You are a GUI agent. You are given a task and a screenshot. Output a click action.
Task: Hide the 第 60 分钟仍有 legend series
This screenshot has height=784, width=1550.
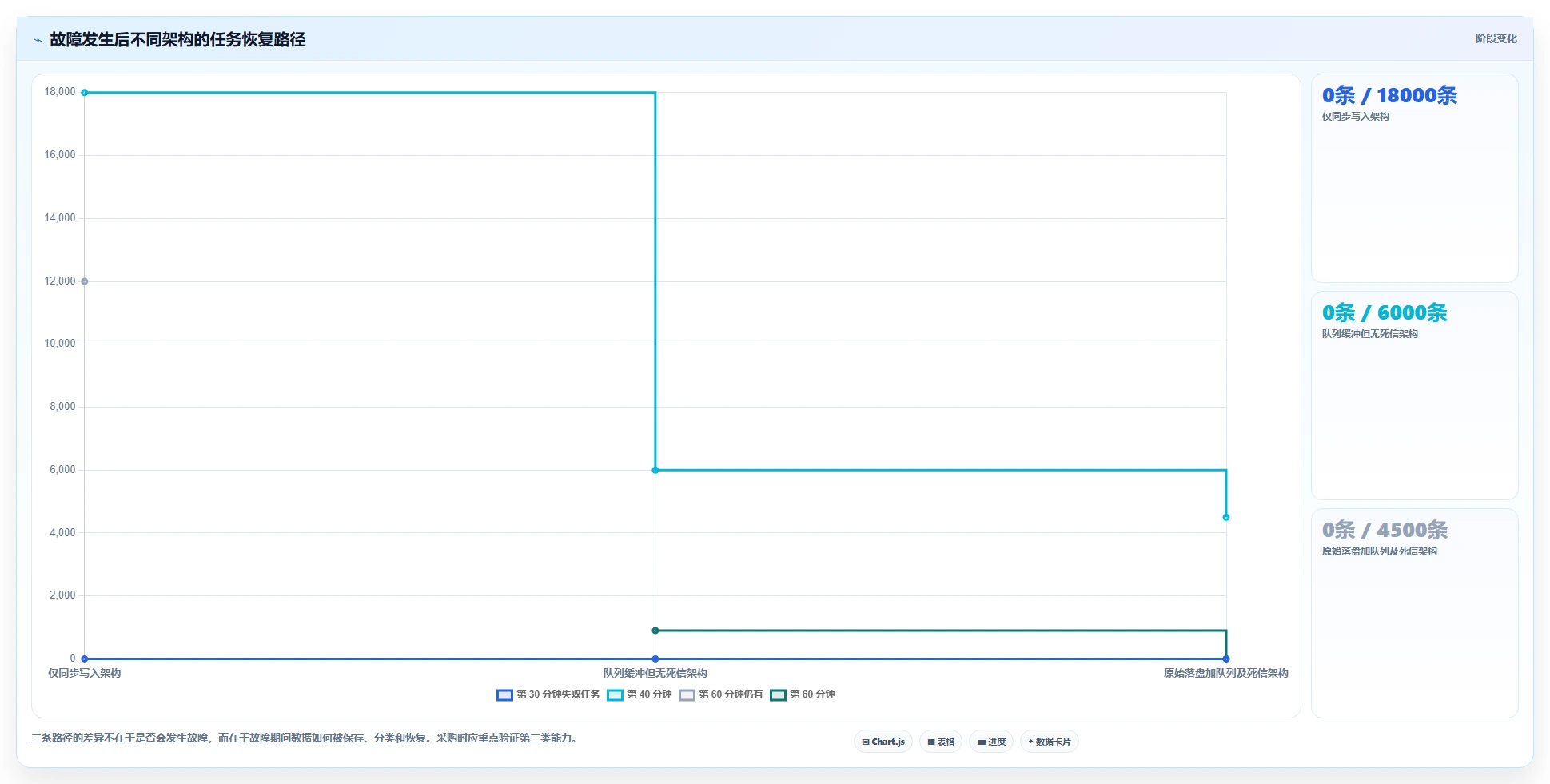pos(721,694)
